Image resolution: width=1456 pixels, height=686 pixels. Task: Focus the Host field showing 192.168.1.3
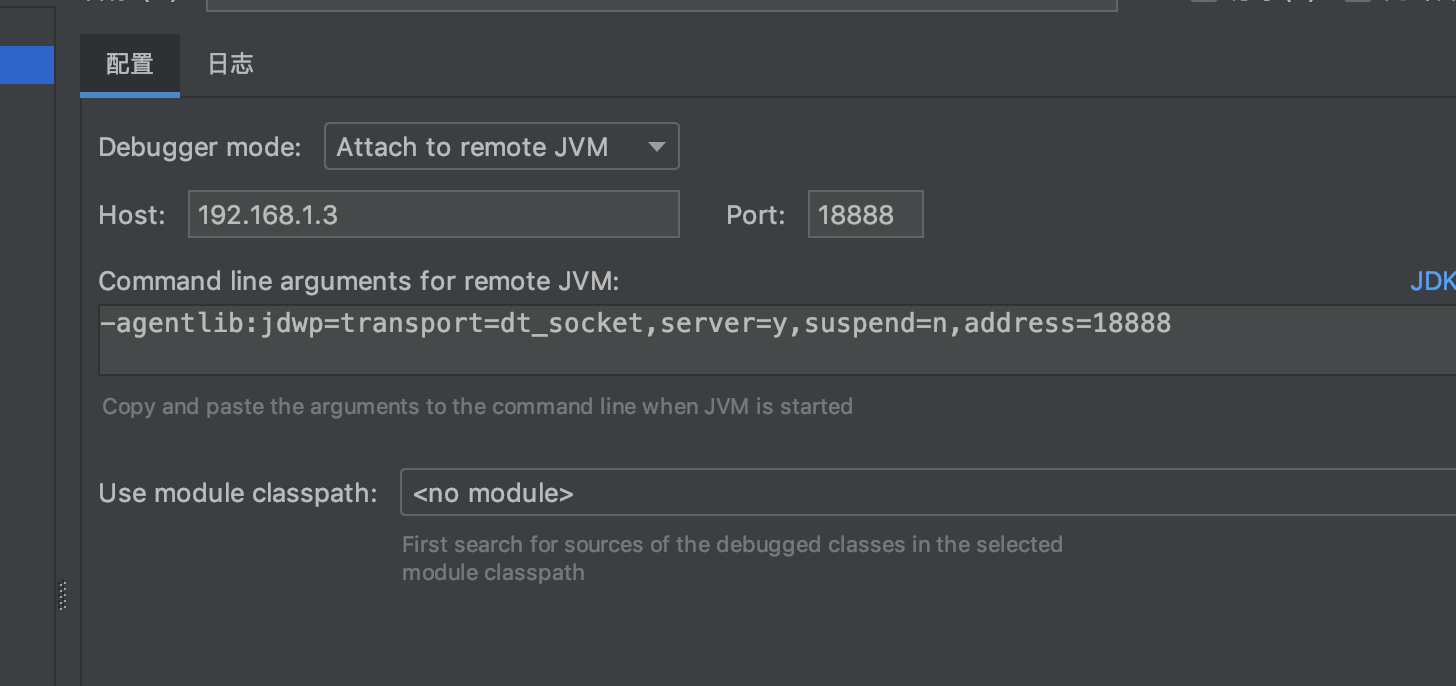tap(434, 215)
